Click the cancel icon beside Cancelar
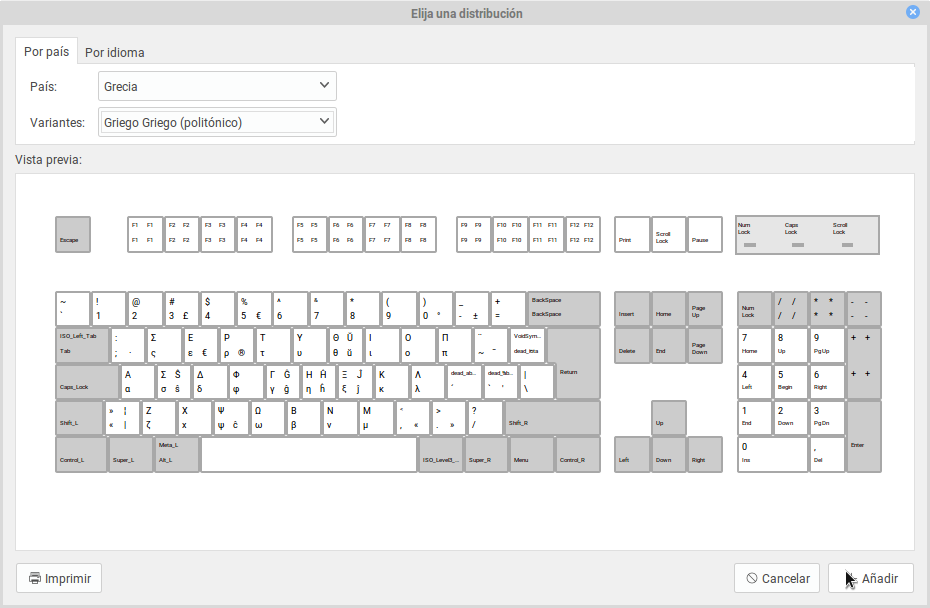Viewport: 930px width, 608px height. pyautogui.click(x=752, y=578)
